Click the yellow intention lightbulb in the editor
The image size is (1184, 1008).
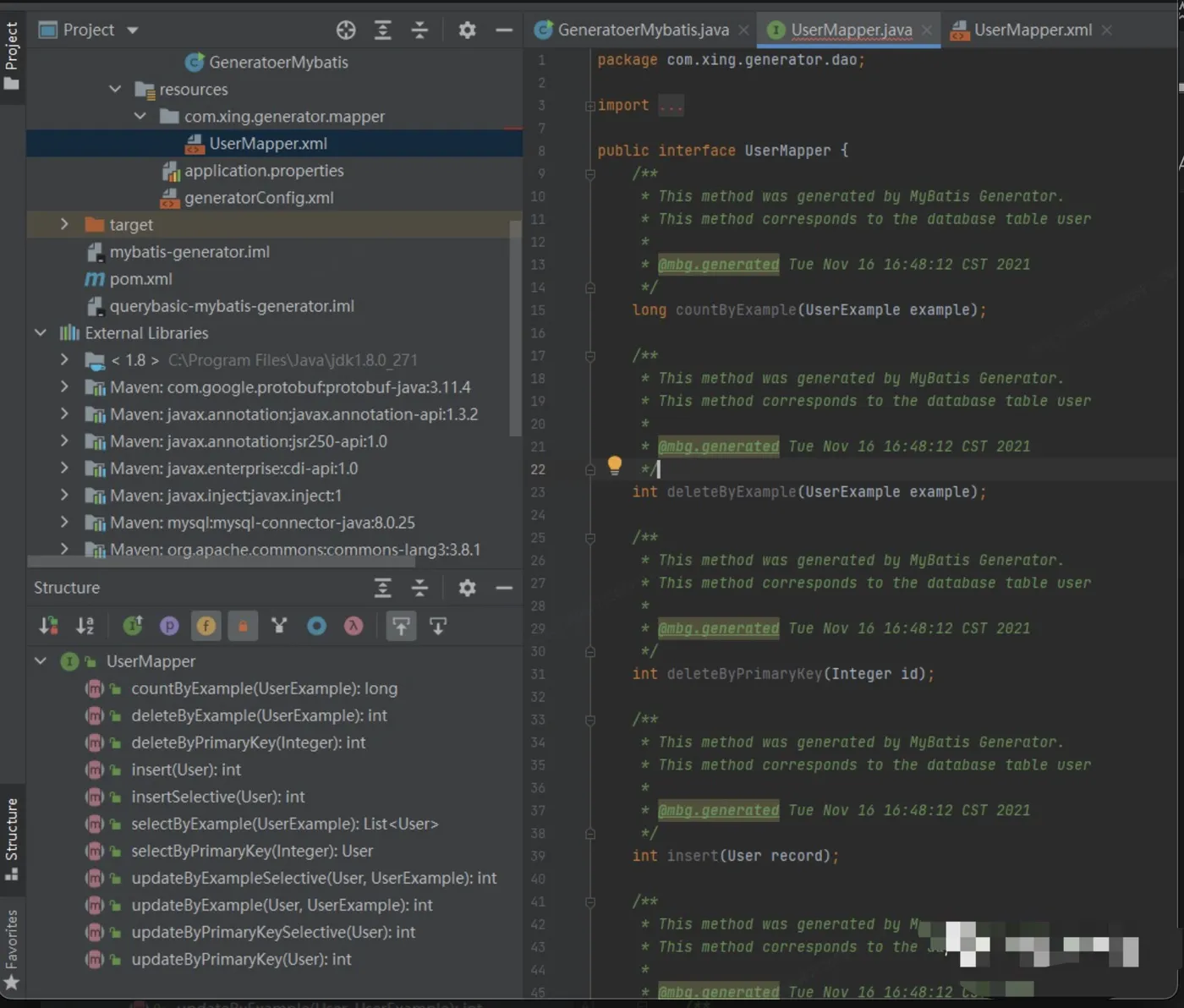click(615, 465)
